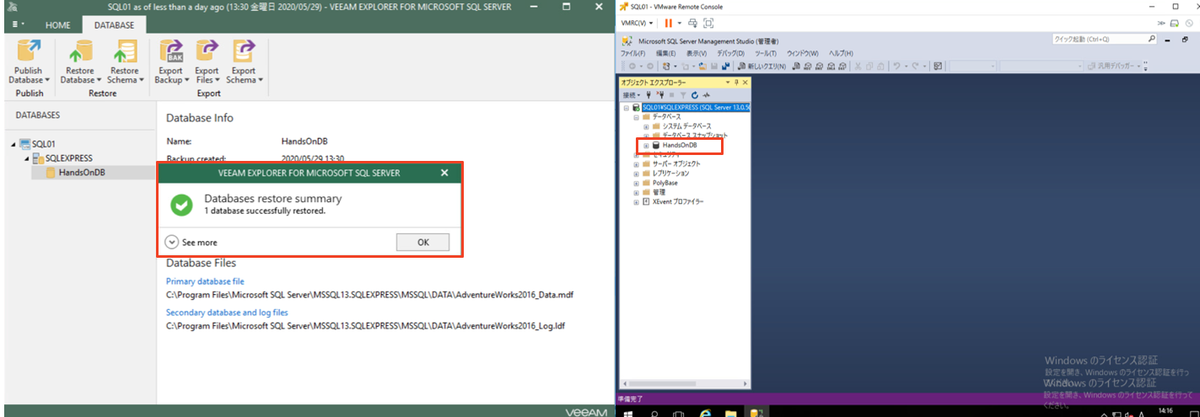
Task: Collapse the SQL01 server node in Veeam tree
Action: point(14,144)
